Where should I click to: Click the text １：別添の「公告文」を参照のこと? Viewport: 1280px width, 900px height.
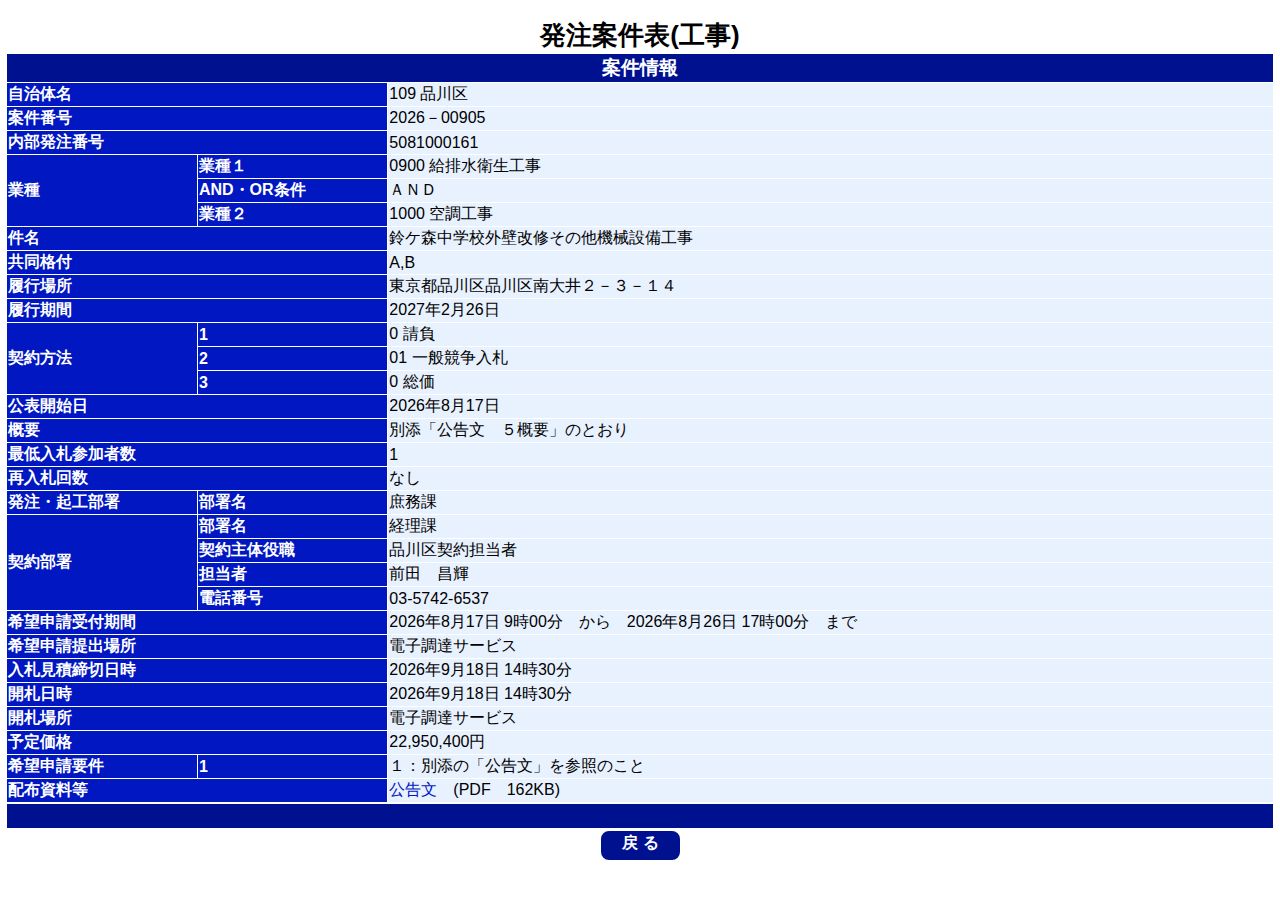coord(517,766)
